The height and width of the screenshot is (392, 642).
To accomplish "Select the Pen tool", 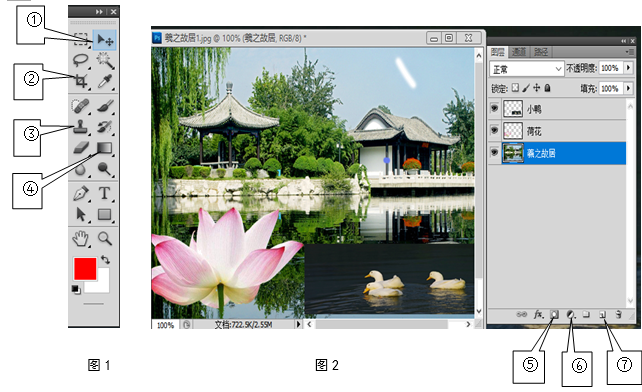I will [x=81, y=193].
